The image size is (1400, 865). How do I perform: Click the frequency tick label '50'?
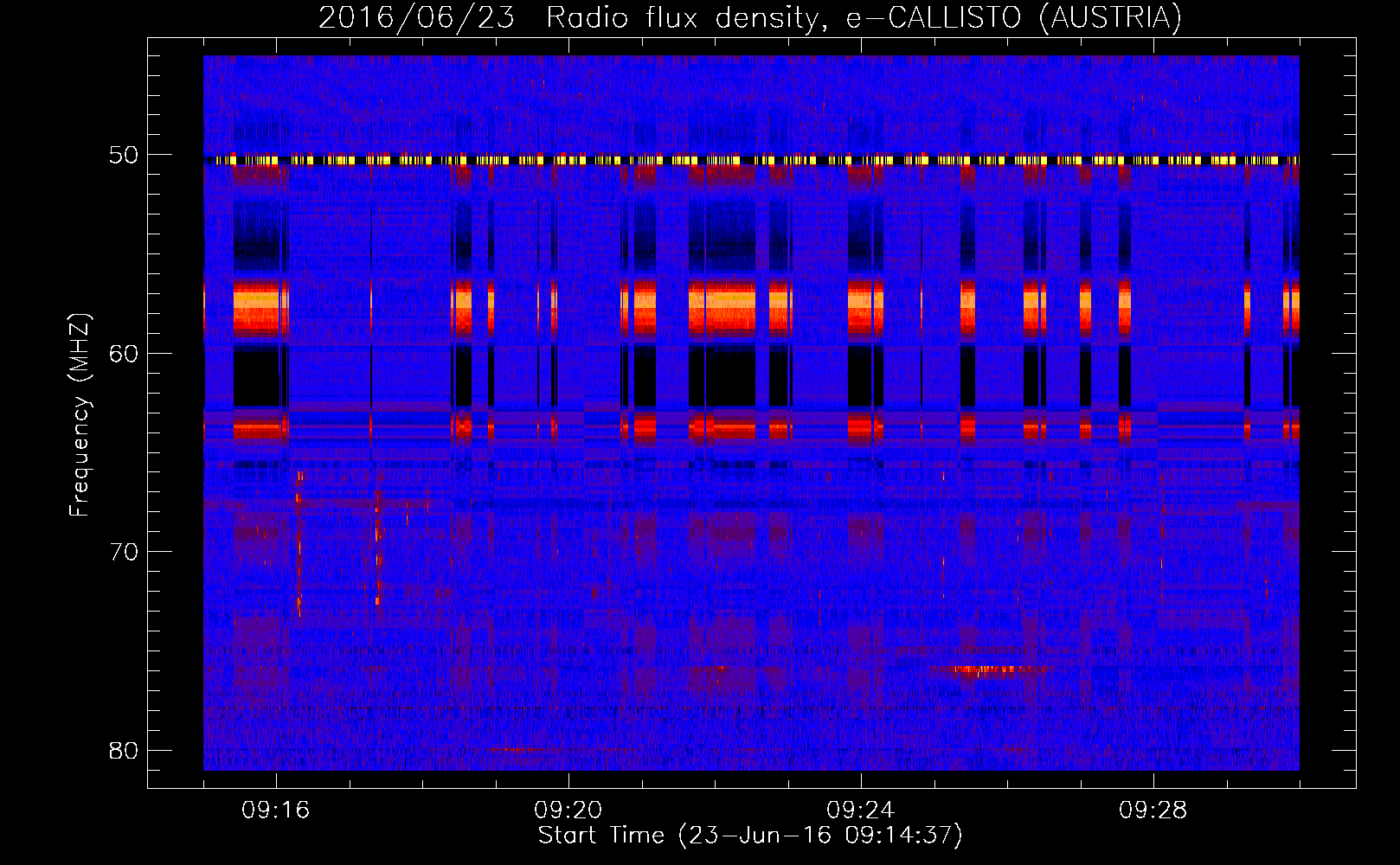pos(124,156)
